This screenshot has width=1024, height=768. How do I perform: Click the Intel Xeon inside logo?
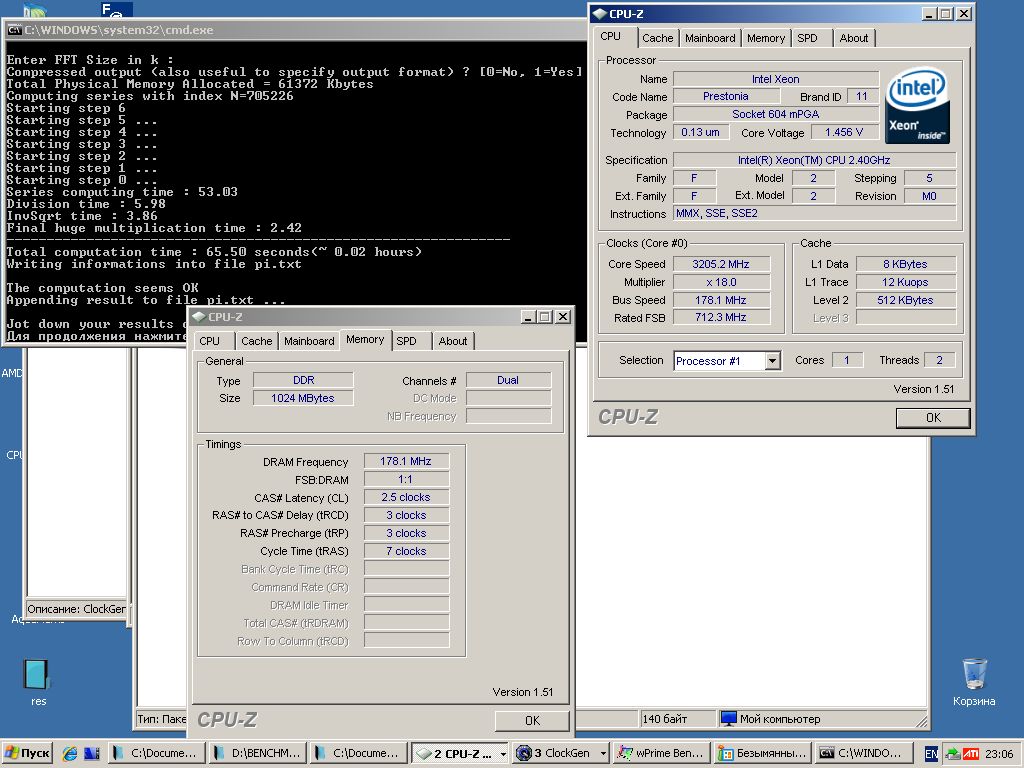(x=917, y=106)
